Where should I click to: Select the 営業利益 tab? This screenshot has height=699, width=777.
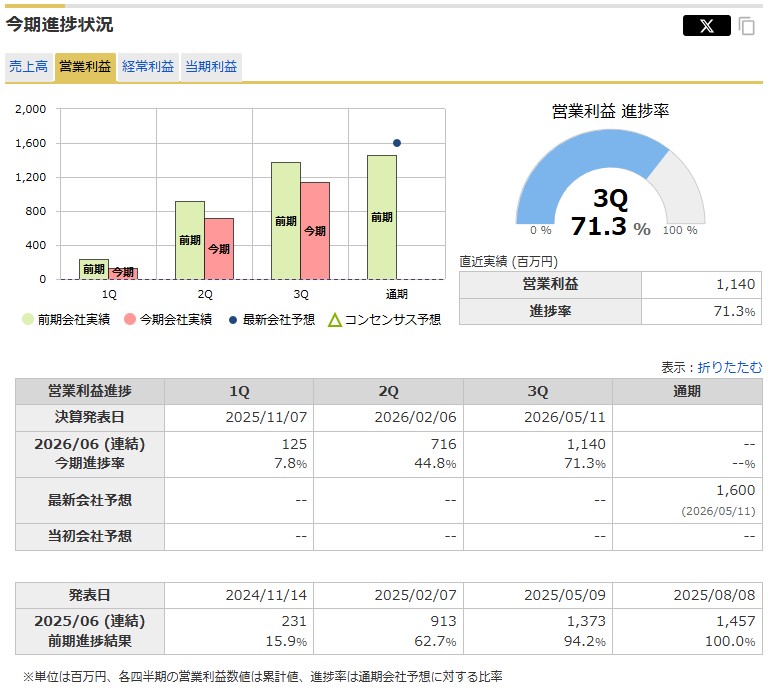[x=85, y=66]
